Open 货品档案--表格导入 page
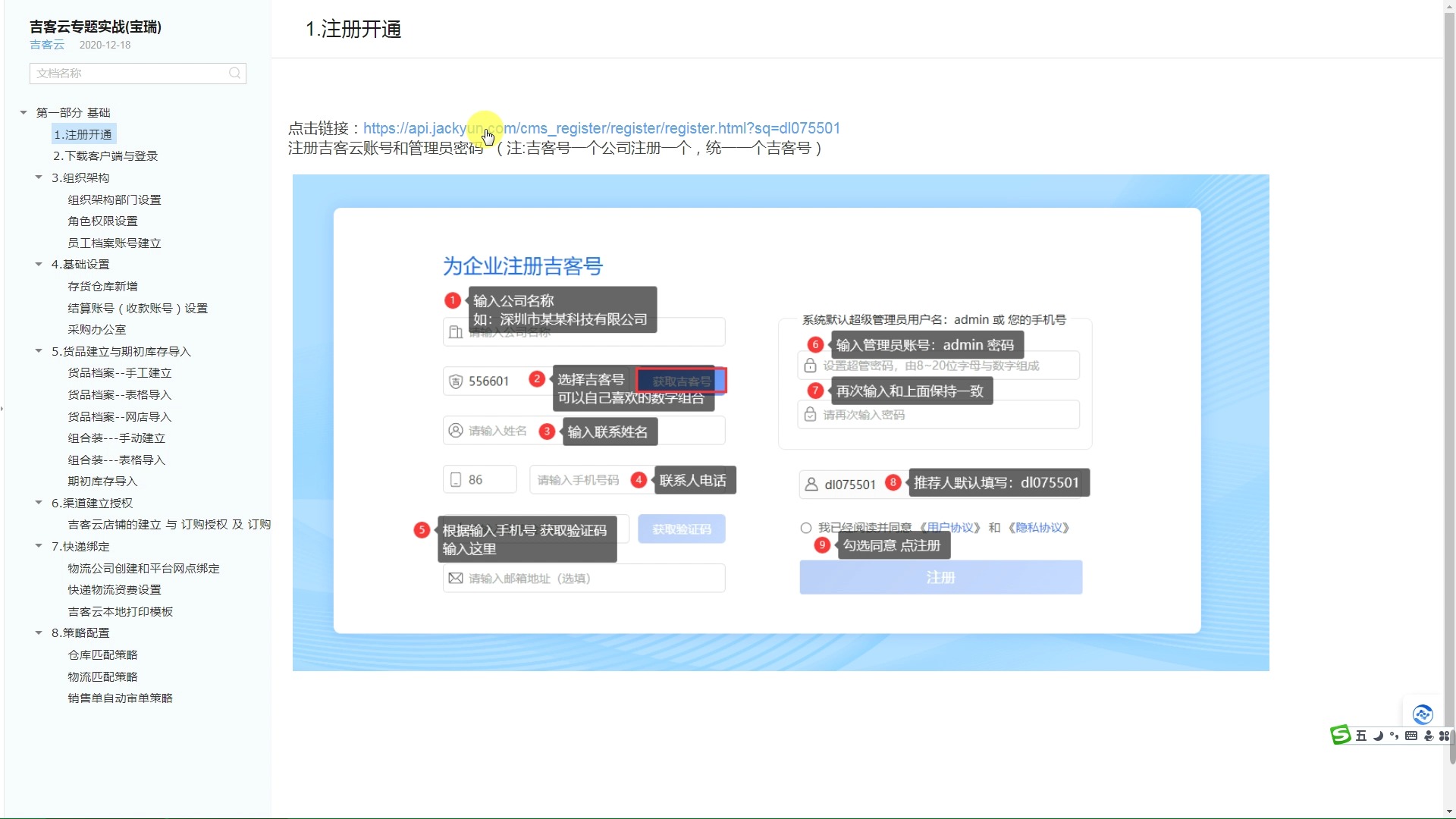1456x819 pixels. (120, 394)
